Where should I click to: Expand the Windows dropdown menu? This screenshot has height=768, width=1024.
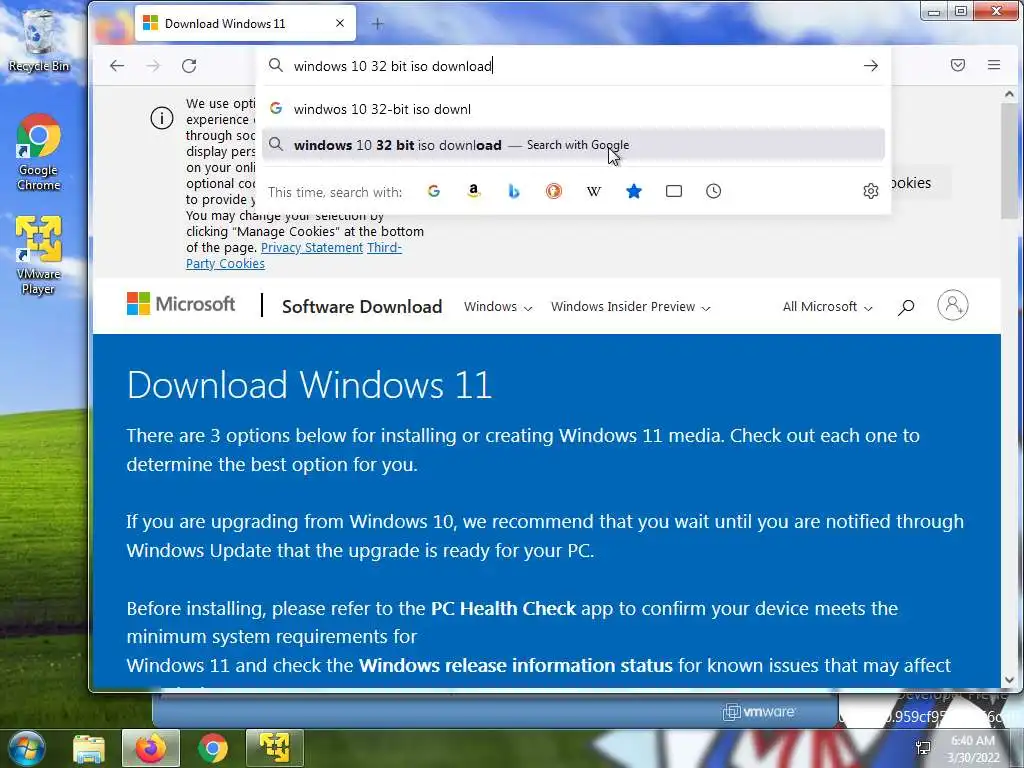click(498, 306)
